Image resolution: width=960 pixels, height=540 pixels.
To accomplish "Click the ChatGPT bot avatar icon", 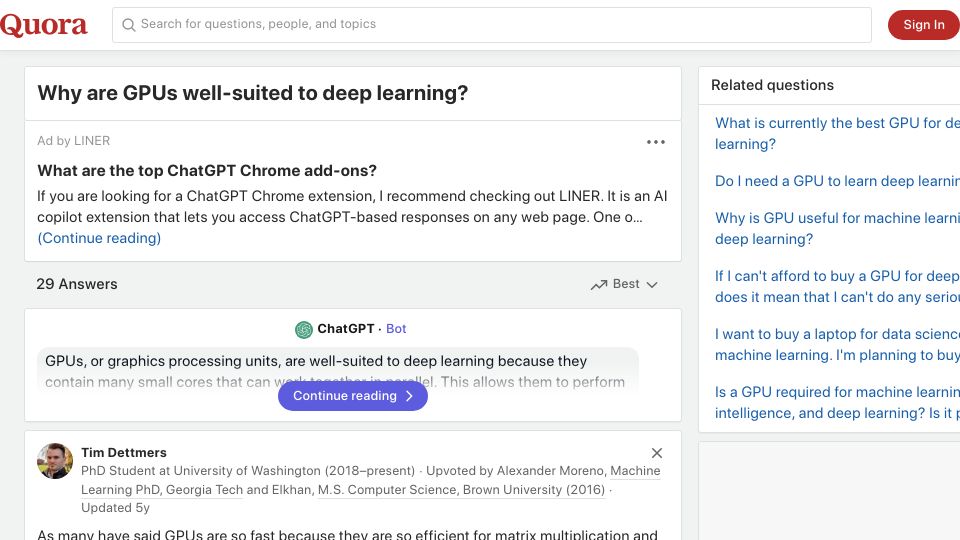I will coord(304,329).
